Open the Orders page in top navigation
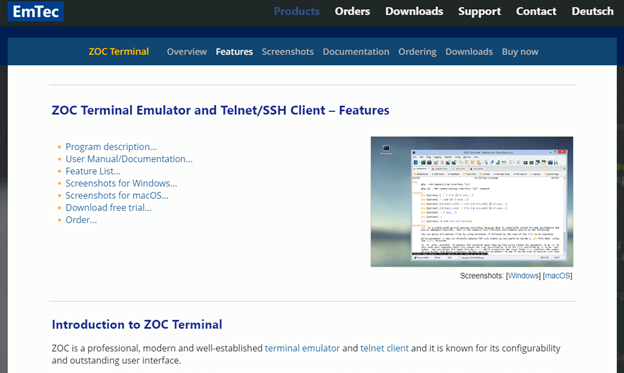The height and width of the screenshot is (373, 624). pos(352,11)
